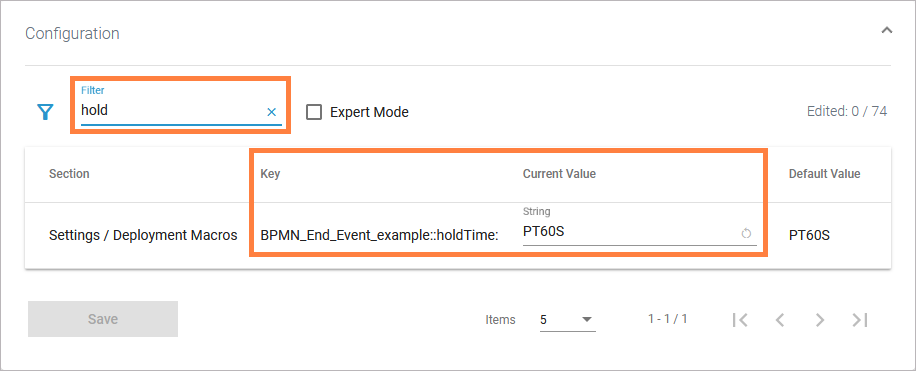Sort by the Section column header
The image size is (916, 371).
tap(69, 174)
